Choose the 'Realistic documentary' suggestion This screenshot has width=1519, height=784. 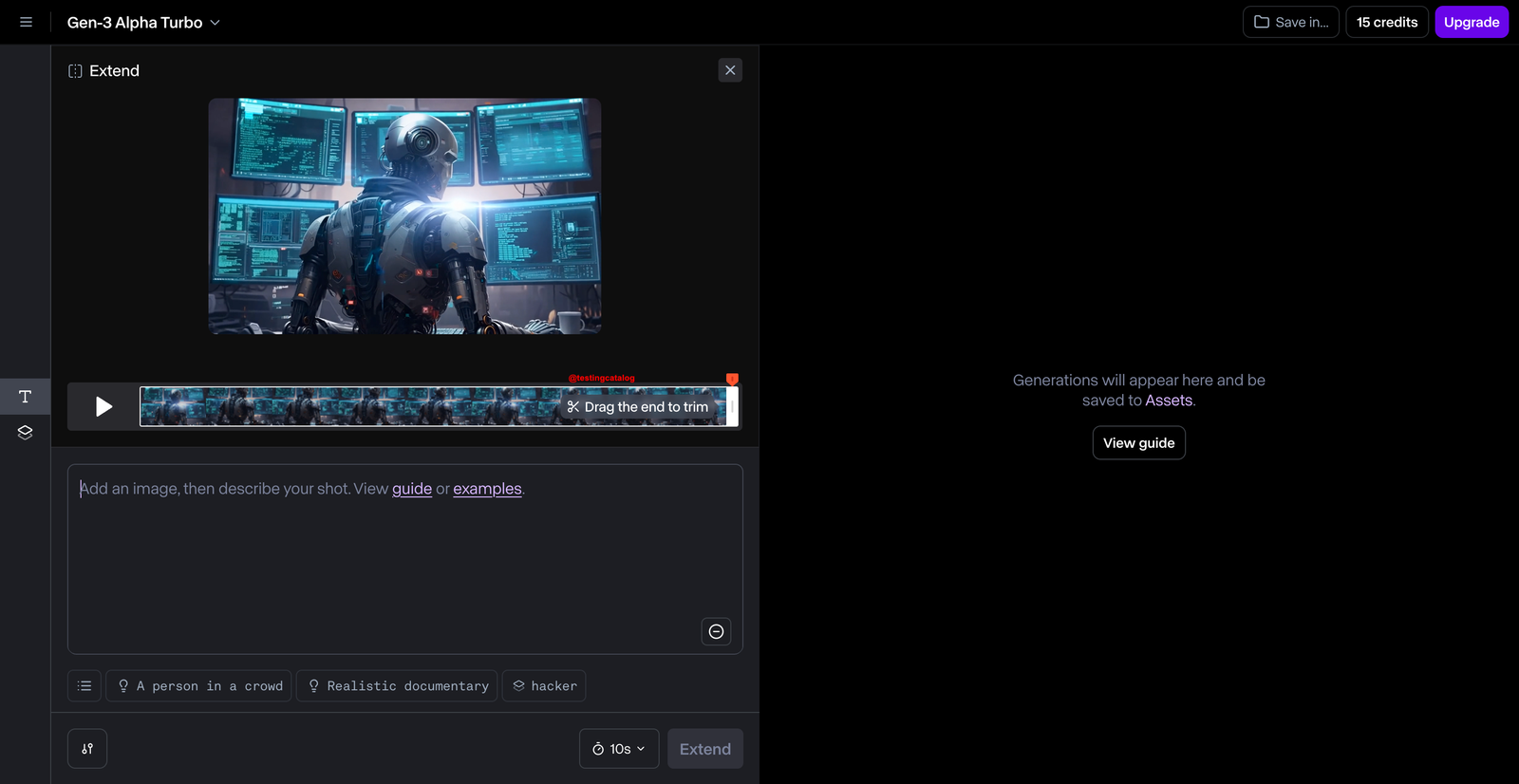point(397,686)
